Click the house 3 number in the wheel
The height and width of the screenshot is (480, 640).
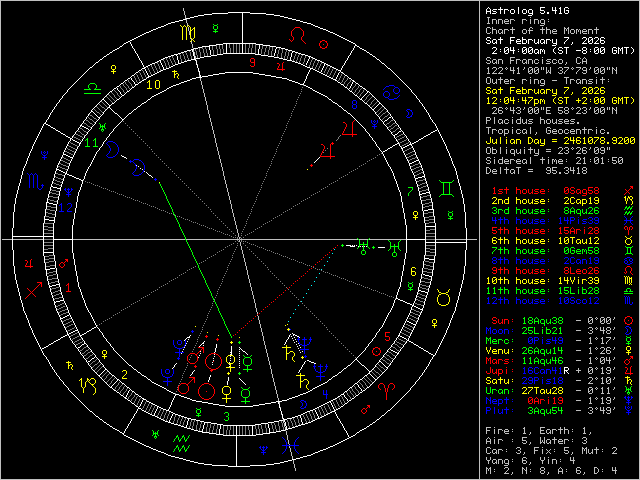coord(226,415)
